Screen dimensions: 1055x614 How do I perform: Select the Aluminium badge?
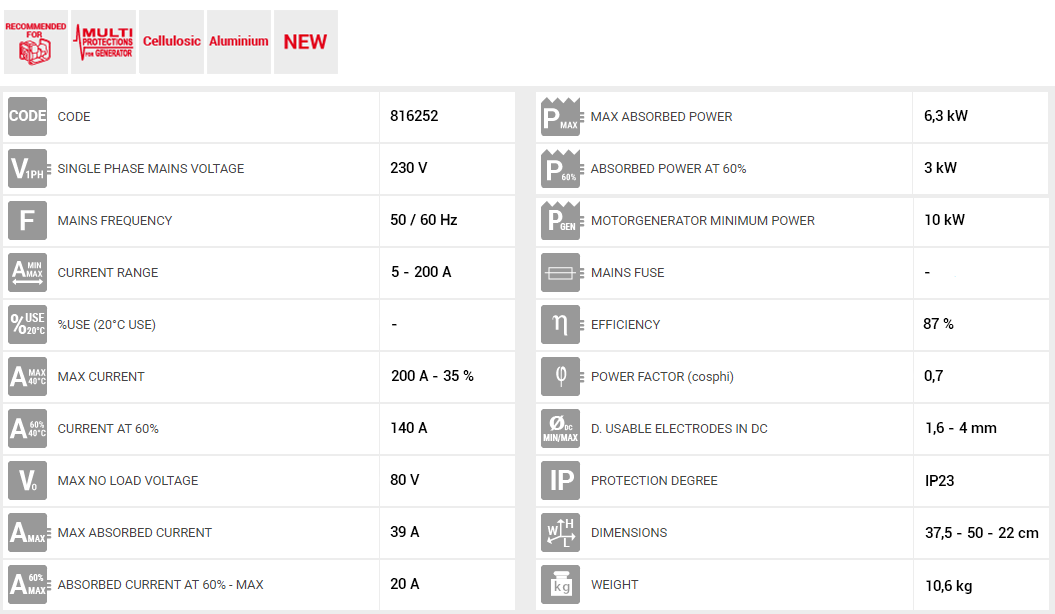[x=239, y=42]
